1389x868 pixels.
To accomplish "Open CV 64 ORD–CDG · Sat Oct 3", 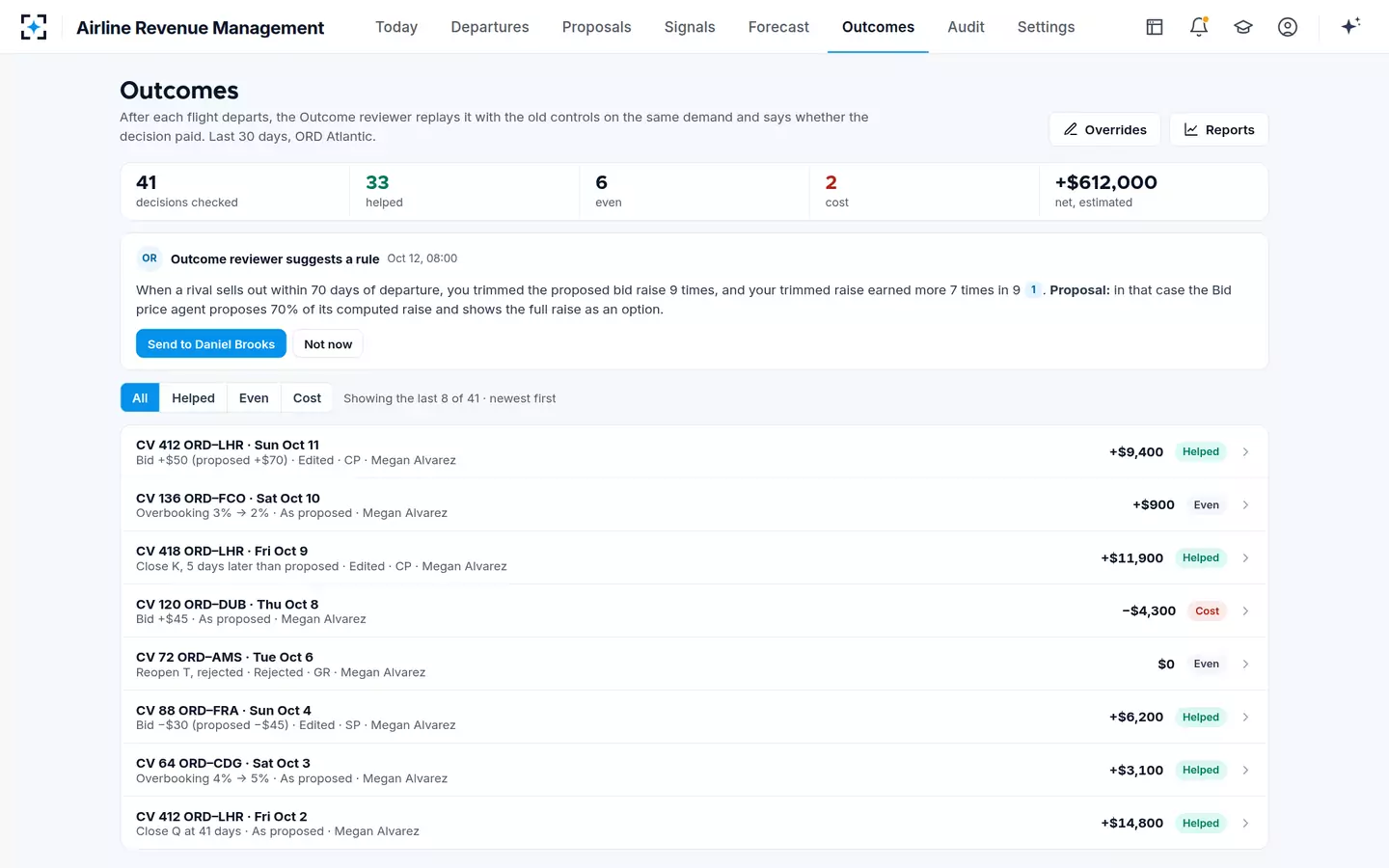I will [694, 770].
